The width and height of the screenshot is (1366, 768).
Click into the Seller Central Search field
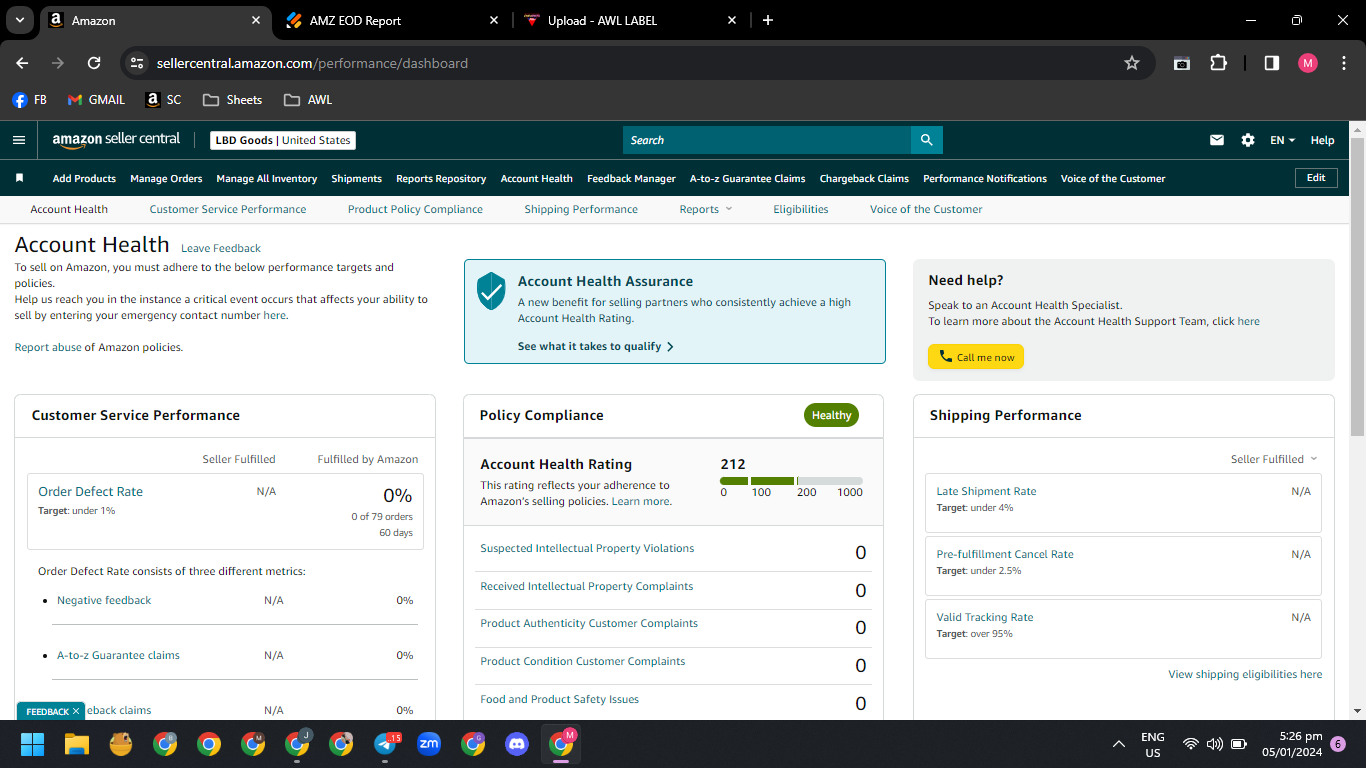tap(766, 140)
